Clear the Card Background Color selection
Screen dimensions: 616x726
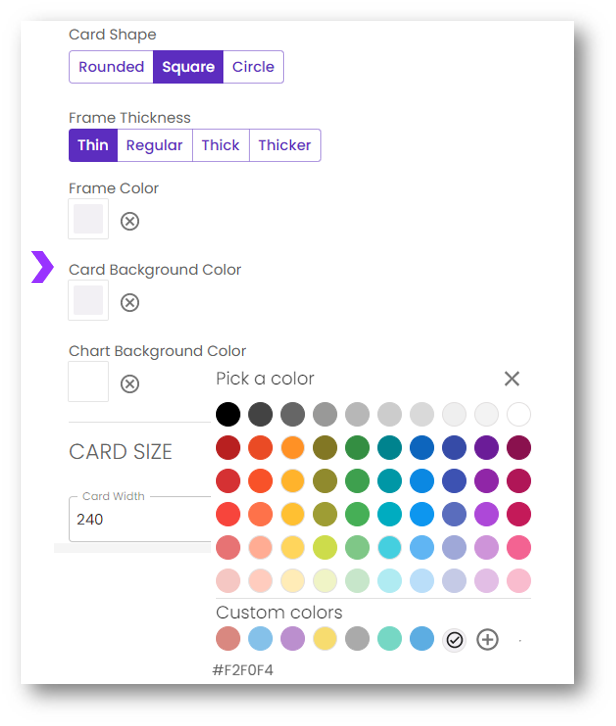coord(130,302)
